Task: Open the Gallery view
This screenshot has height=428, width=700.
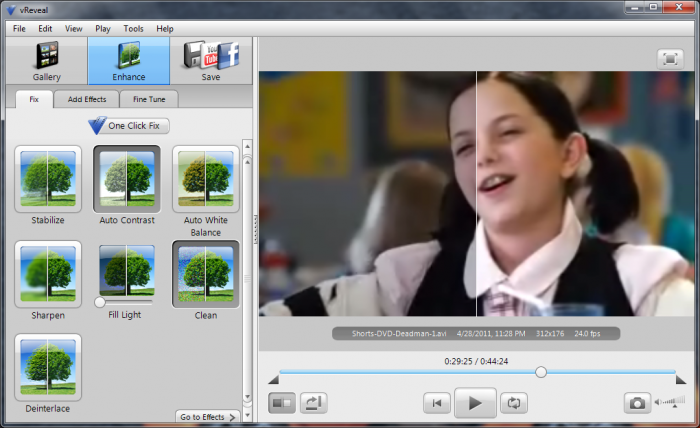Action: pyautogui.click(x=47, y=61)
